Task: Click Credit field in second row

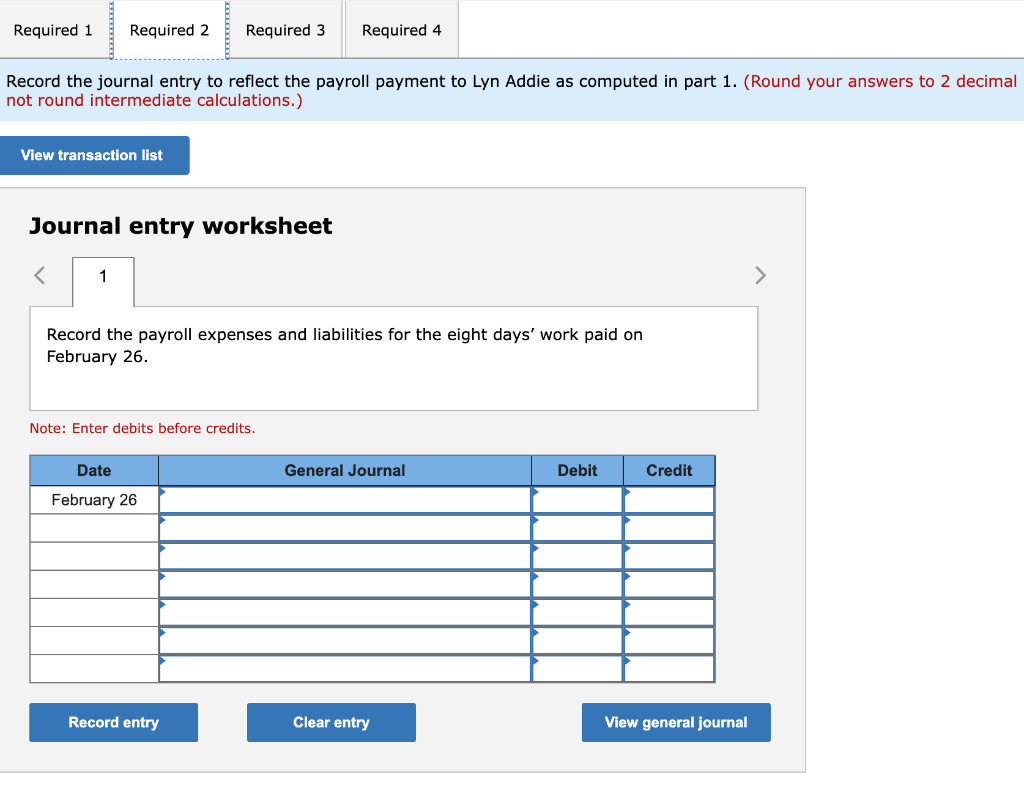Action: [x=669, y=528]
